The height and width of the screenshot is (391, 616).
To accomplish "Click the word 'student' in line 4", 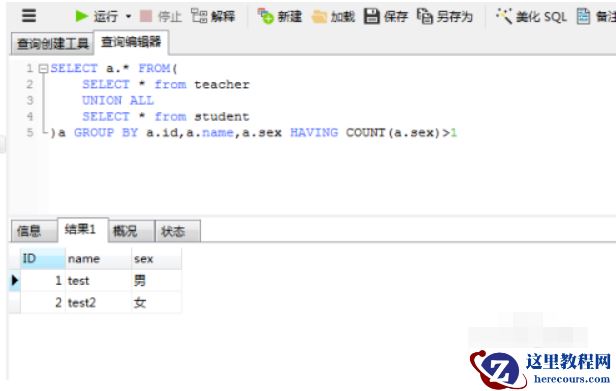I will (x=222, y=117).
